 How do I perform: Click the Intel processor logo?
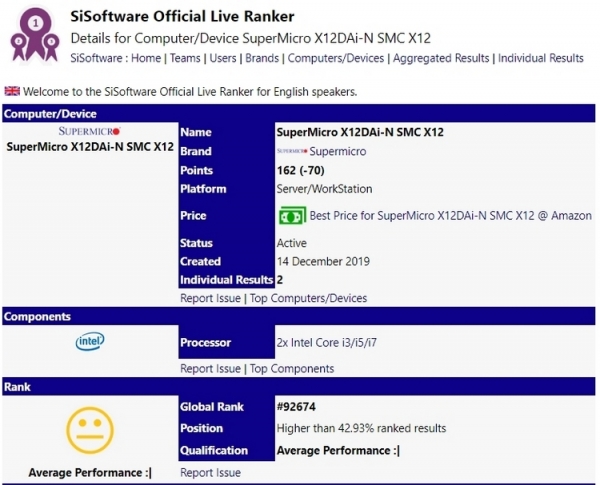pyautogui.click(x=89, y=342)
